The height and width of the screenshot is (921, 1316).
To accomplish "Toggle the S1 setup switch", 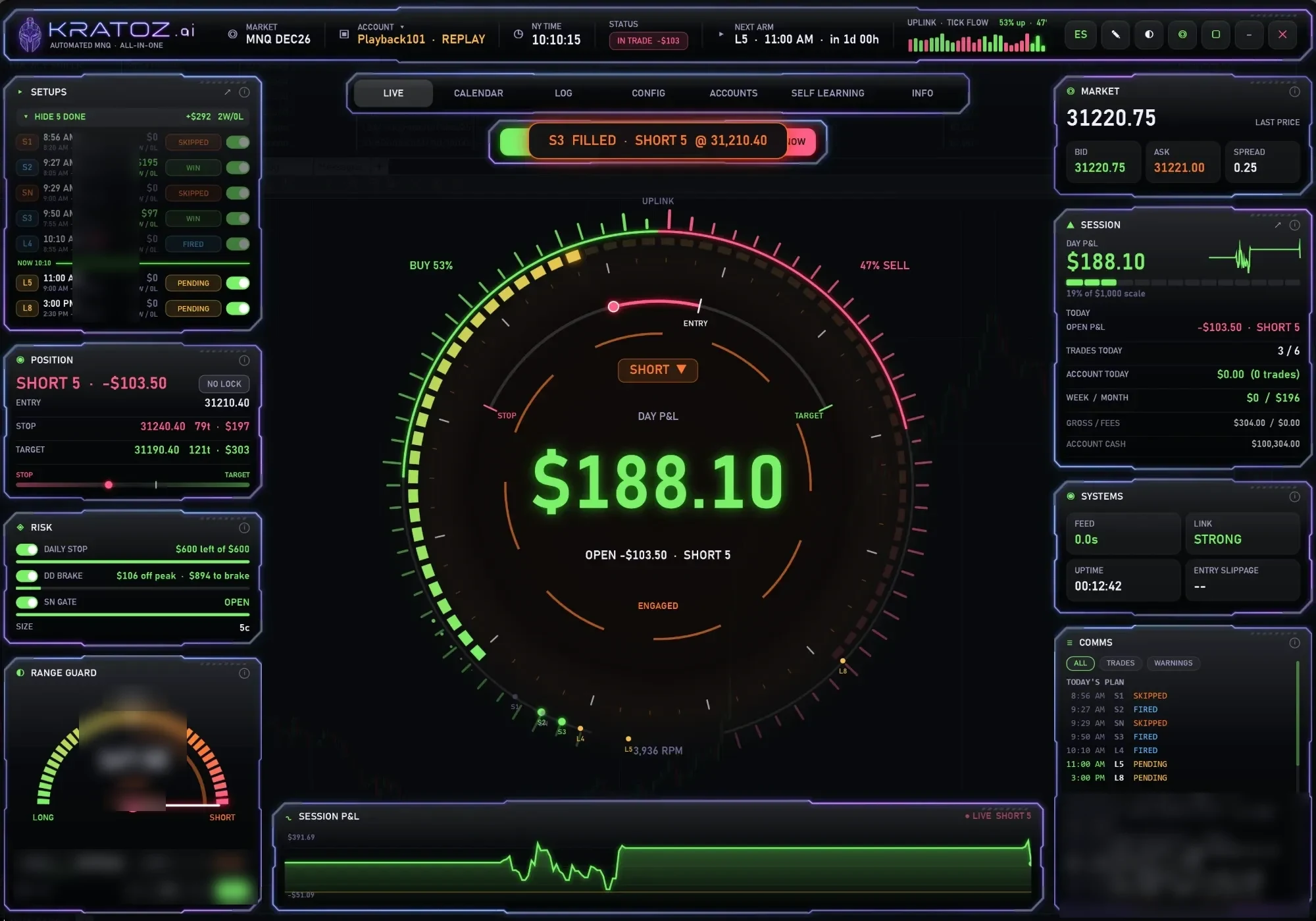I will (238, 142).
